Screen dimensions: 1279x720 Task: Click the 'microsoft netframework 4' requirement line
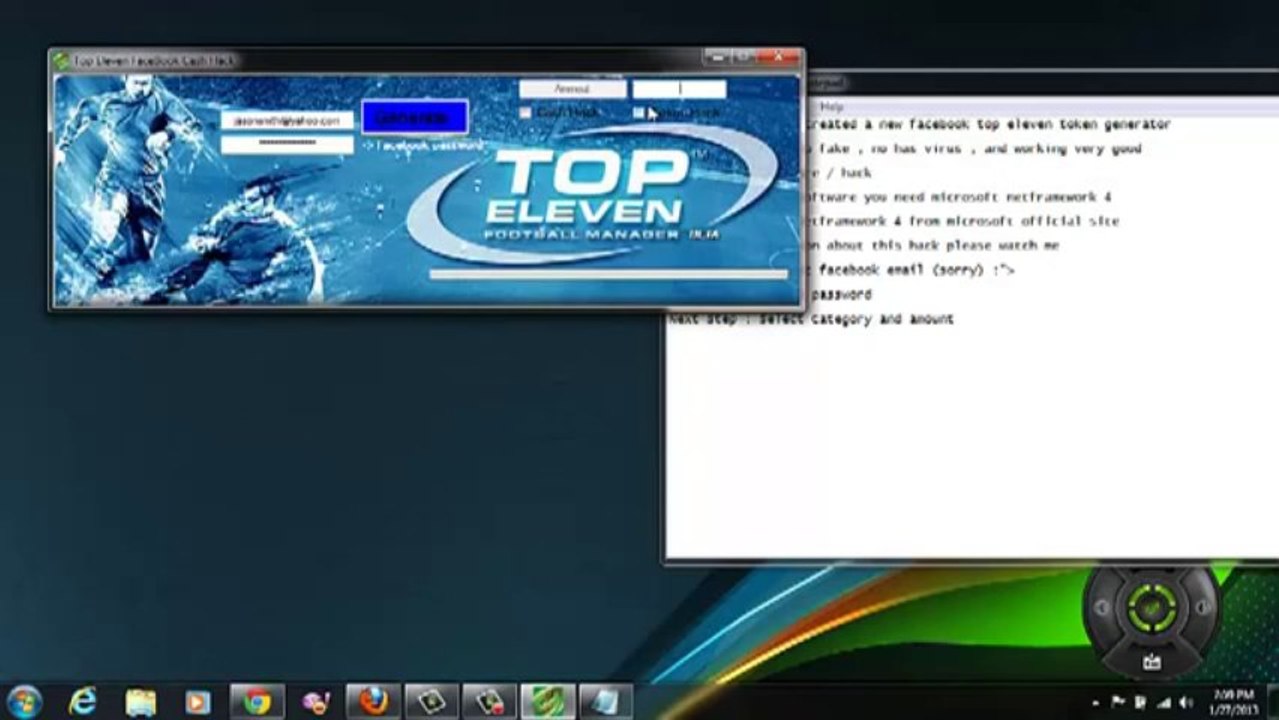[960, 197]
